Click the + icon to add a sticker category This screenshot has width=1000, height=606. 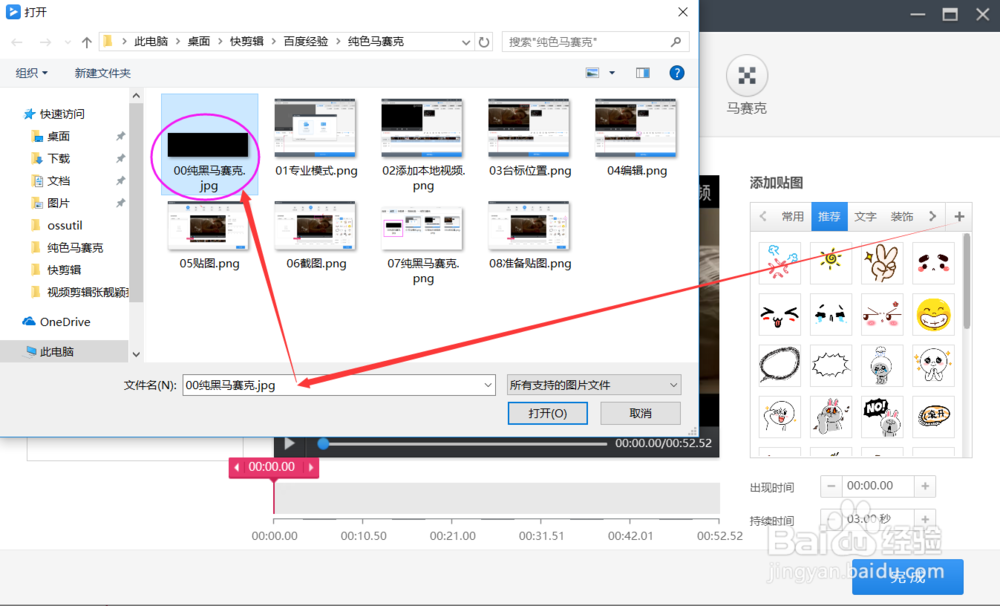point(959,216)
